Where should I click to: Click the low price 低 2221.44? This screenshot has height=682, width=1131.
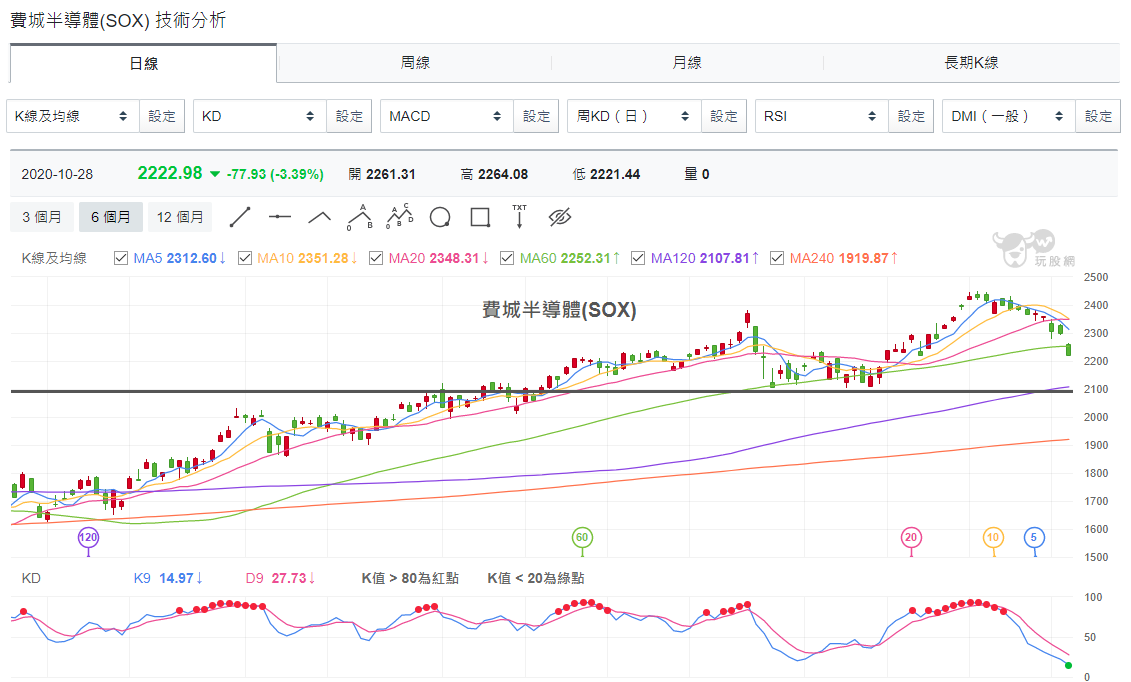(607, 174)
